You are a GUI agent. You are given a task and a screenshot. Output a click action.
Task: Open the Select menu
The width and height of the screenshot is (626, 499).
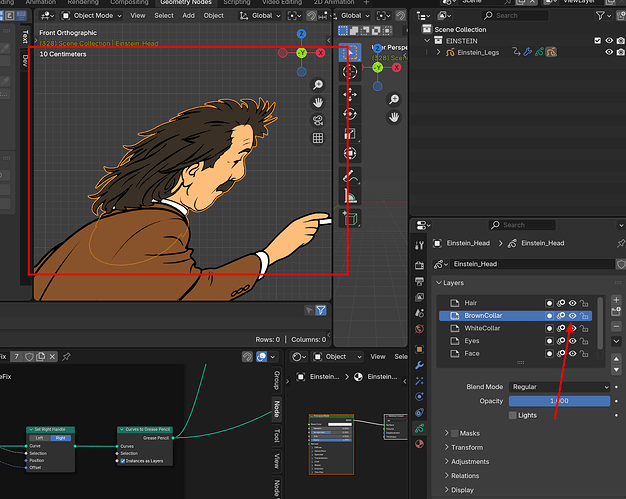tap(164, 16)
